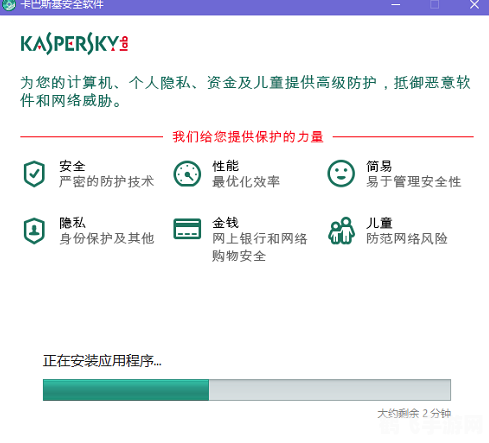
Task: Click the shield checkmark 安全 icon
Action: 34,174
